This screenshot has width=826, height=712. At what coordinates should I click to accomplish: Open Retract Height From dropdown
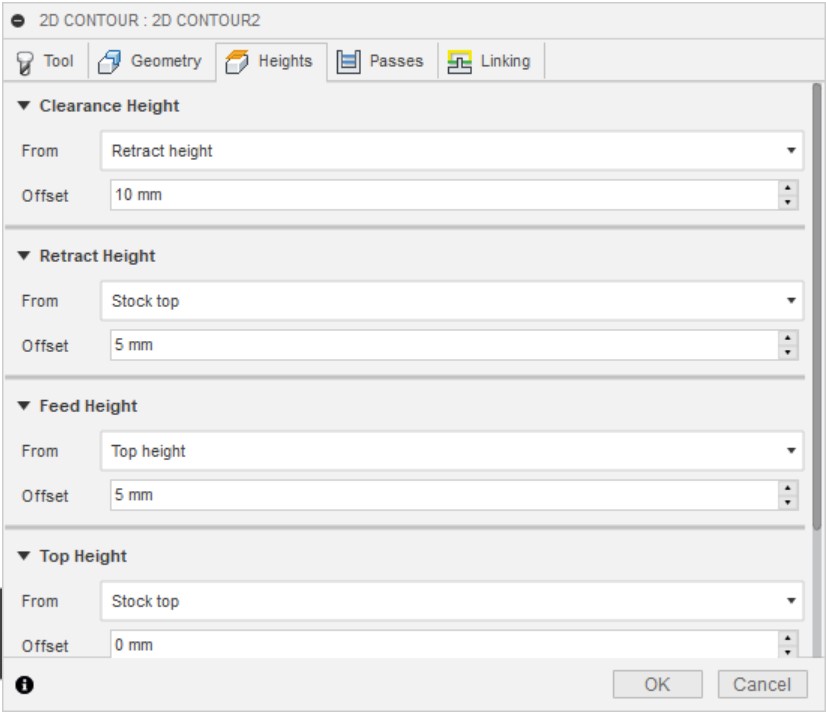[452, 301]
